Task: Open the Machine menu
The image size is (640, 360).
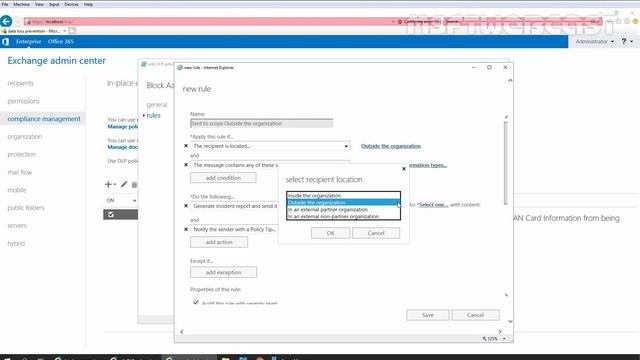Action: [x=21, y=4]
